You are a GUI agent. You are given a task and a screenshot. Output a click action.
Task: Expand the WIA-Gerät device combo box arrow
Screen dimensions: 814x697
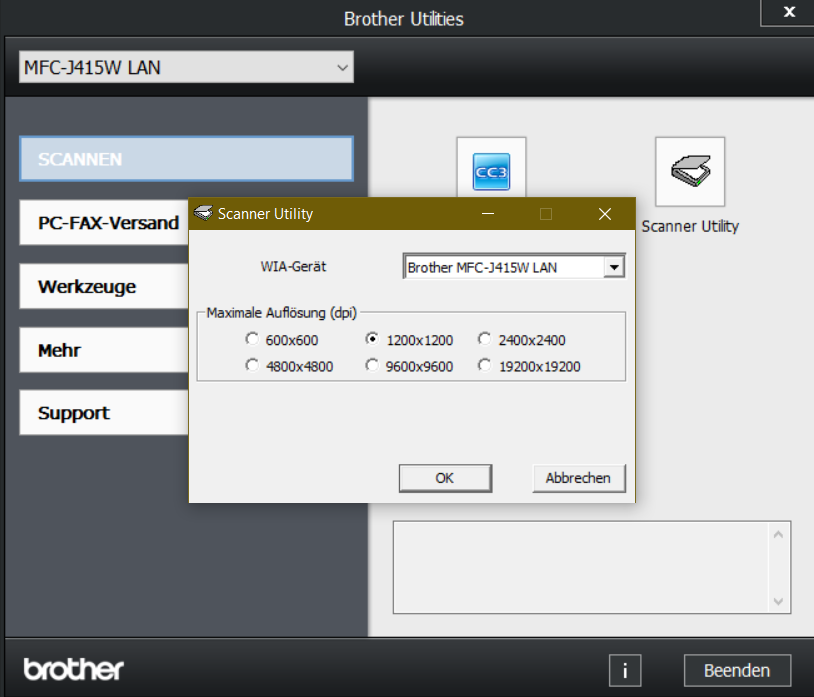tap(614, 267)
